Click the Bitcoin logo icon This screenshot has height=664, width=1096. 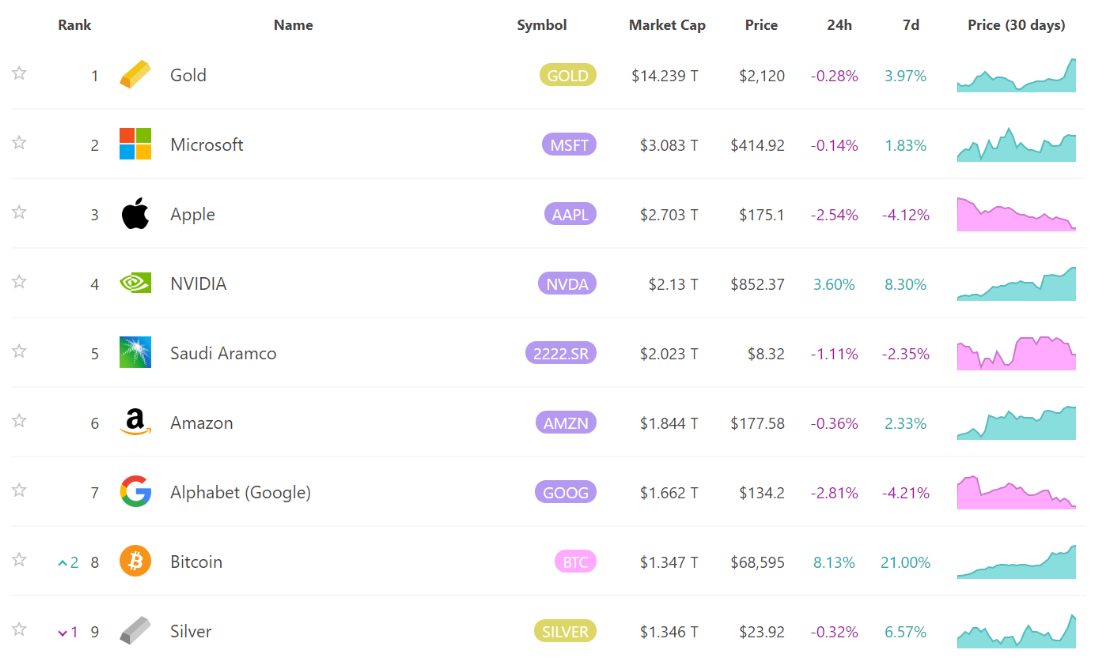point(135,561)
